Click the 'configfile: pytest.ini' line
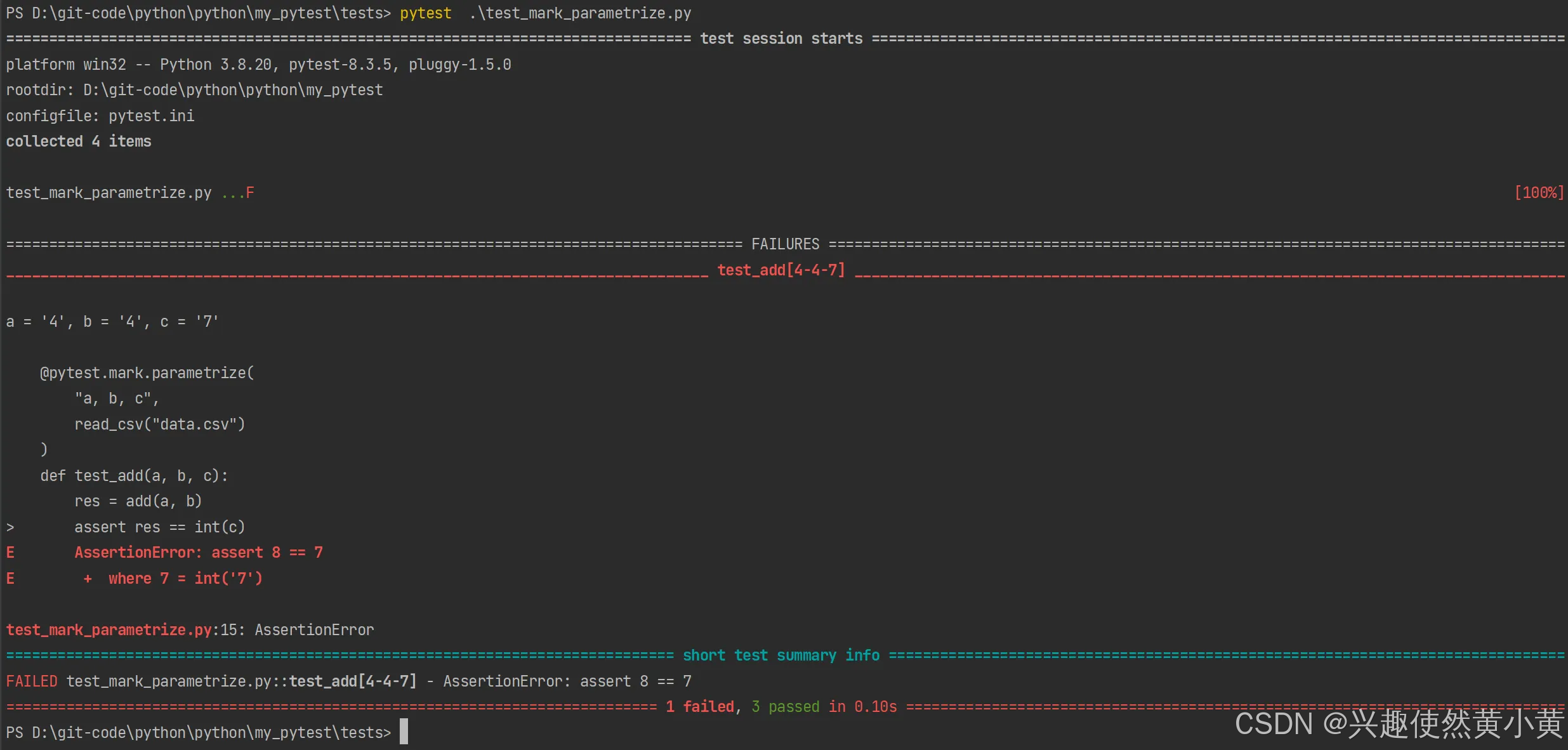This screenshot has width=1568, height=750. [100, 116]
